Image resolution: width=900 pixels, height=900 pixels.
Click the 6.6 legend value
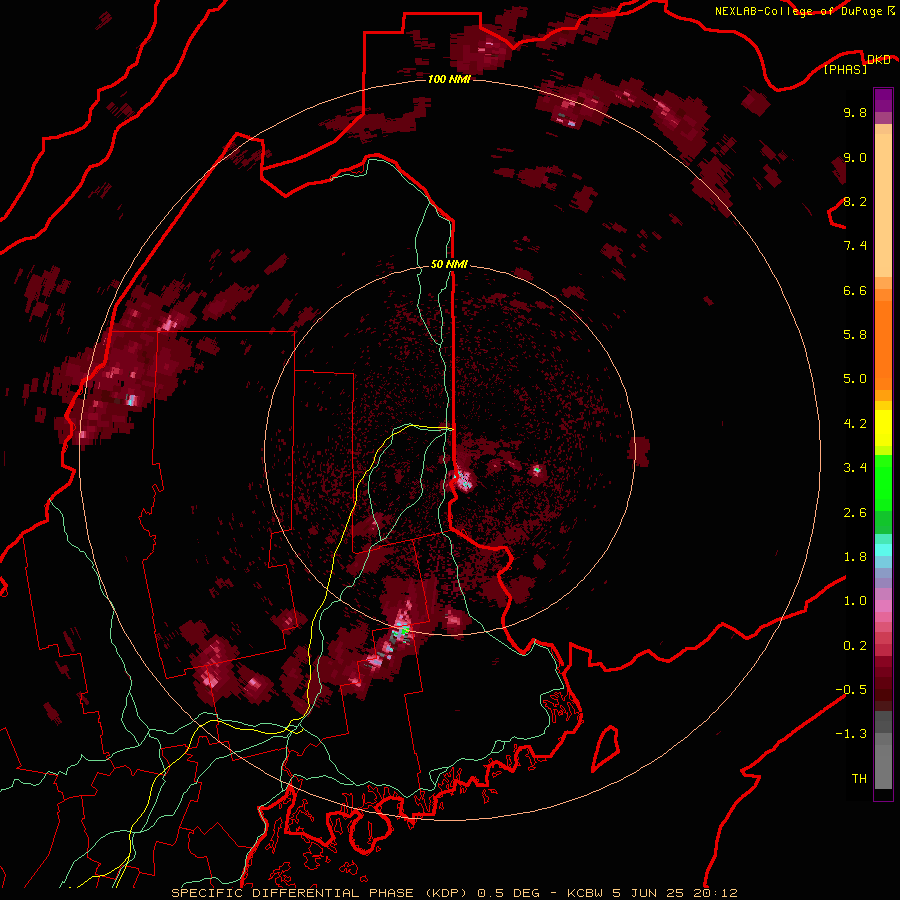tap(855, 290)
